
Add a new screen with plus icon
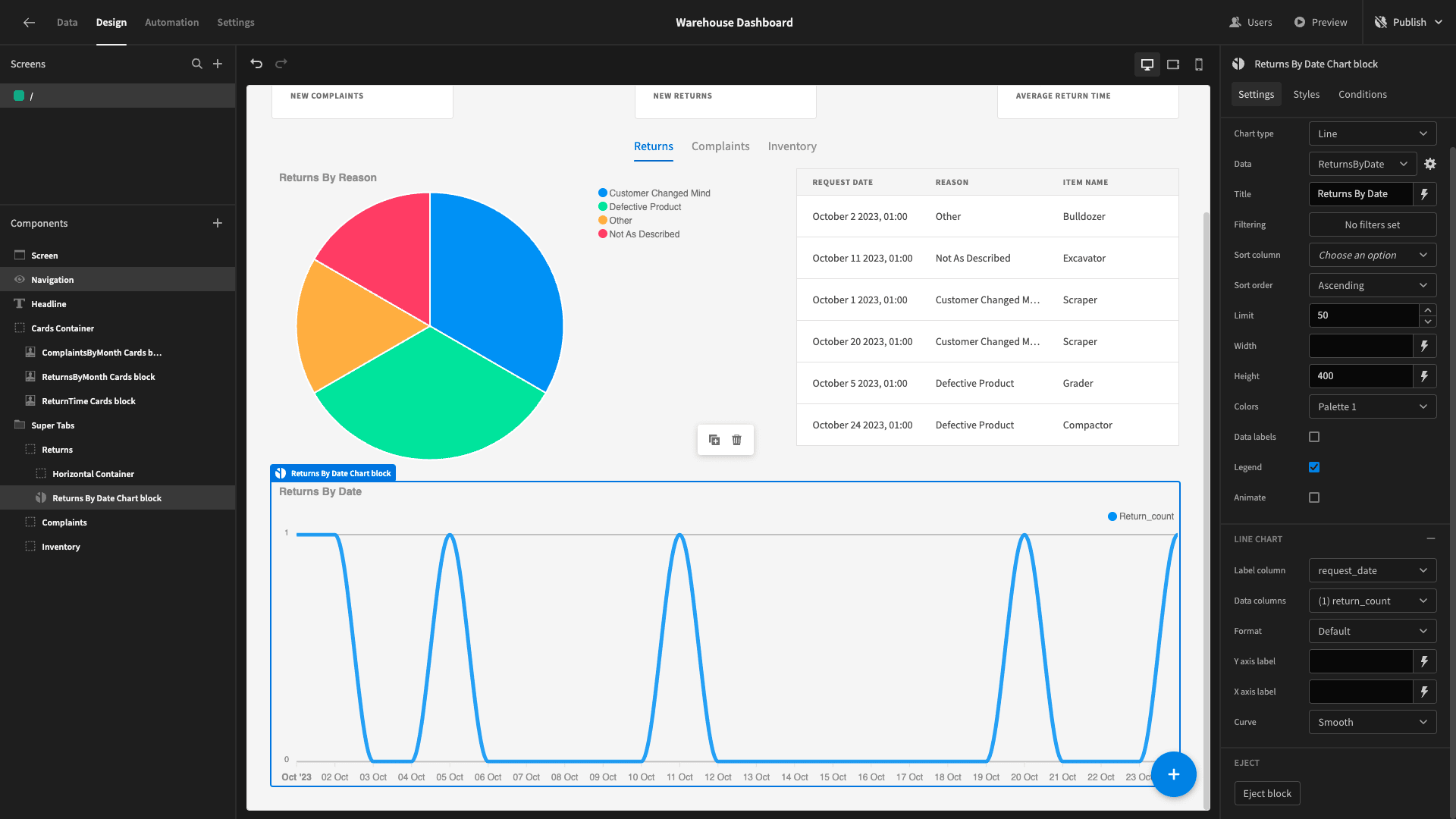coord(218,64)
